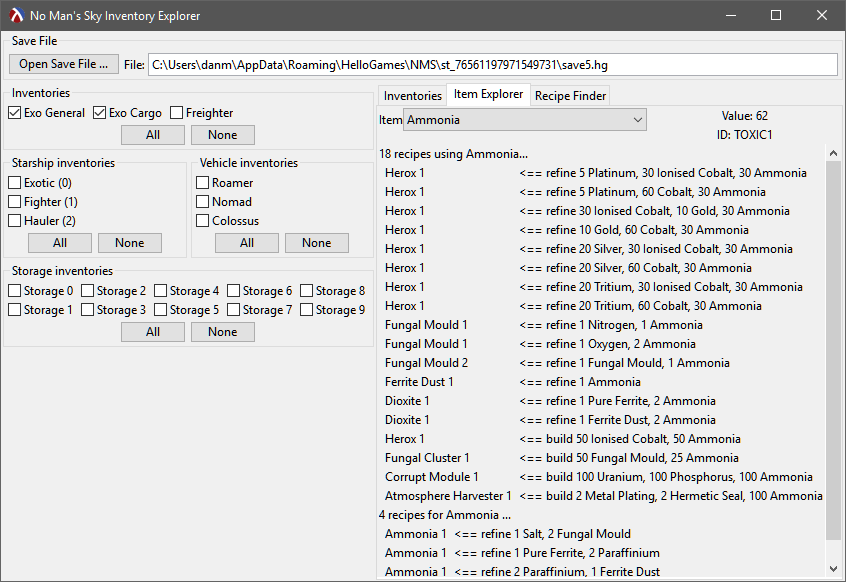846x582 pixels.
Task: Check the Storage 7 checkbox
Action: (233, 310)
